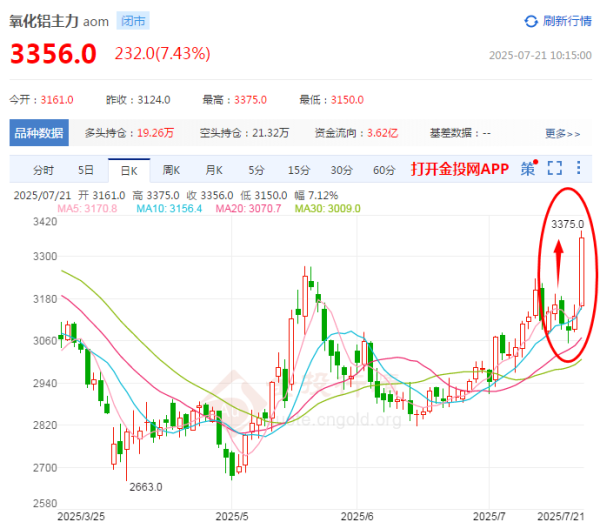
Task: Select the 日K tab
Action: (129, 170)
